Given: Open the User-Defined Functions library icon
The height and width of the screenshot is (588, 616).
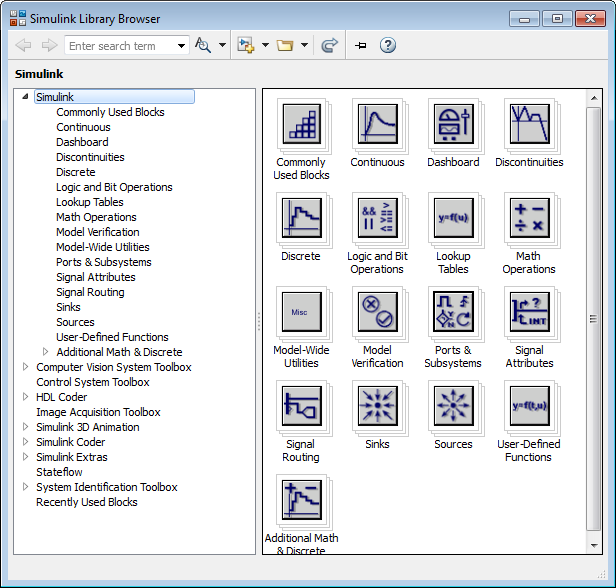Looking at the screenshot, I should click(529, 406).
